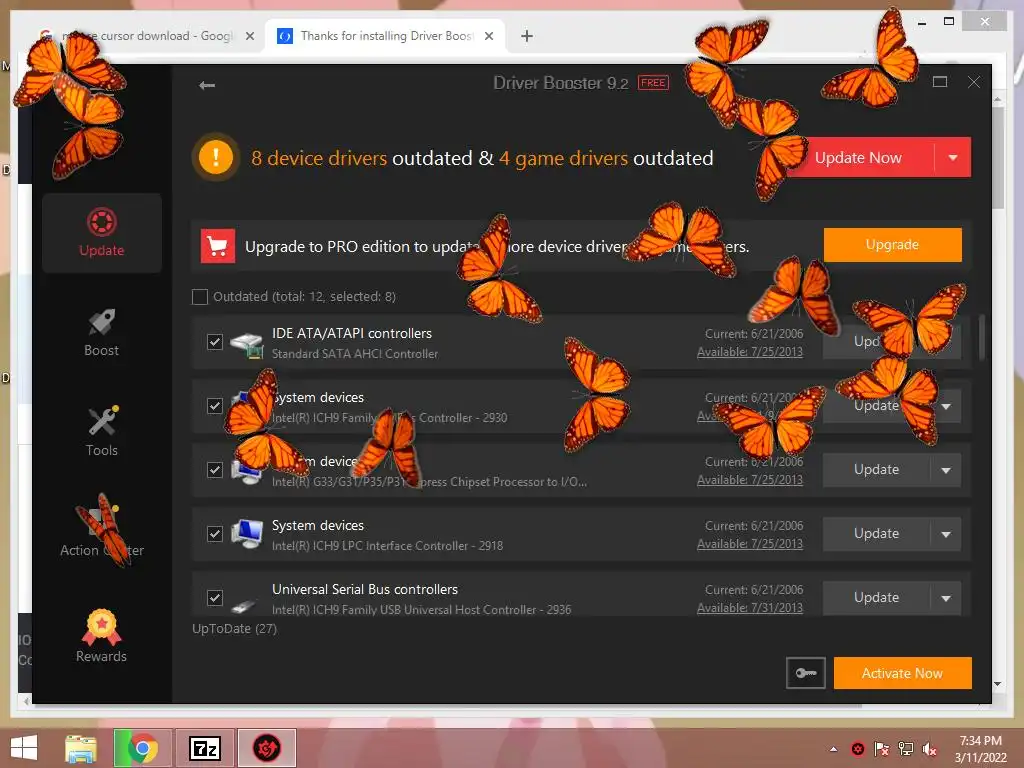1024x768 pixels.
Task: Expand dropdown for G33/G31 Chipset update
Action: tap(946, 470)
